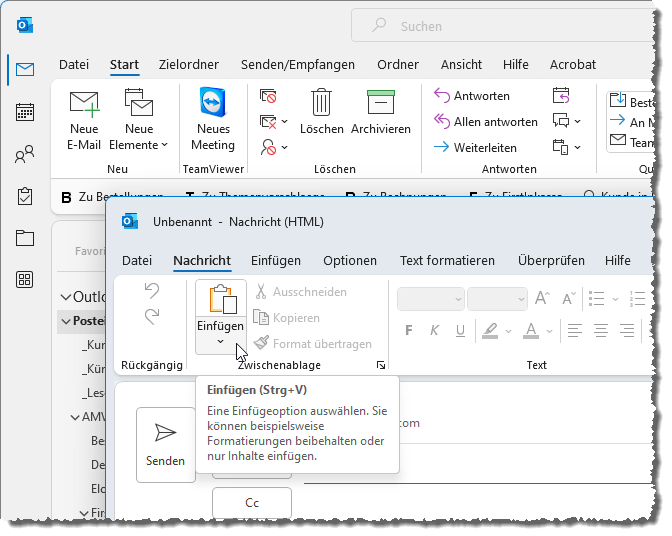
Task: Open Einfügen options dropdown arrow
Action: click(x=220, y=342)
